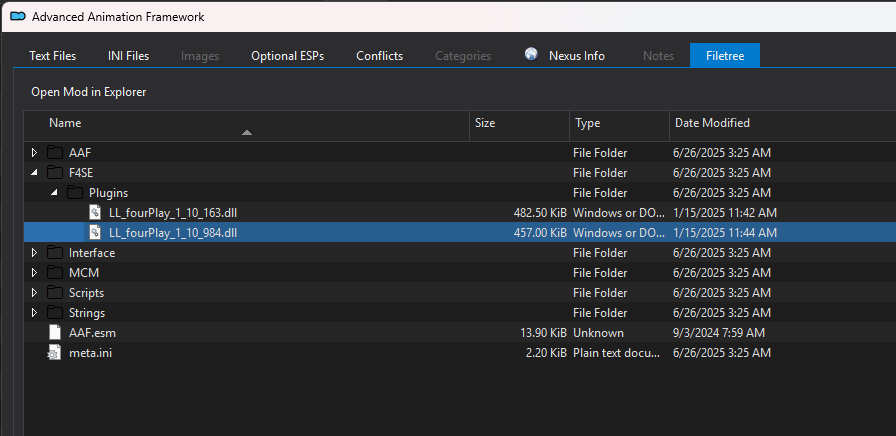Viewport: 896px width, 436px height.
Task: Click the Advanced Animation Framework window title
Action: [118, 17]
